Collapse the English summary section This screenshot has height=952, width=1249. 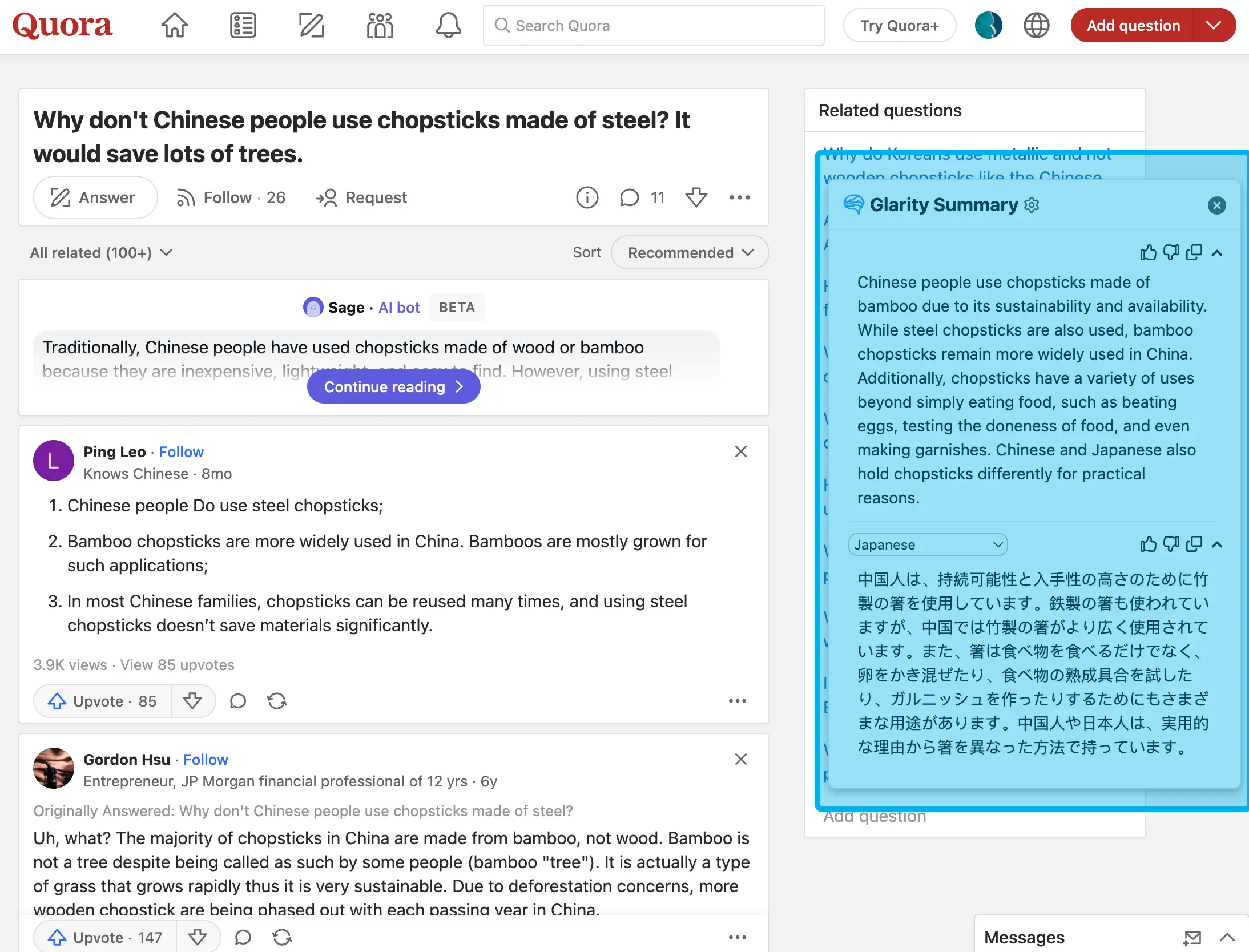click(x=1217, y=253)
